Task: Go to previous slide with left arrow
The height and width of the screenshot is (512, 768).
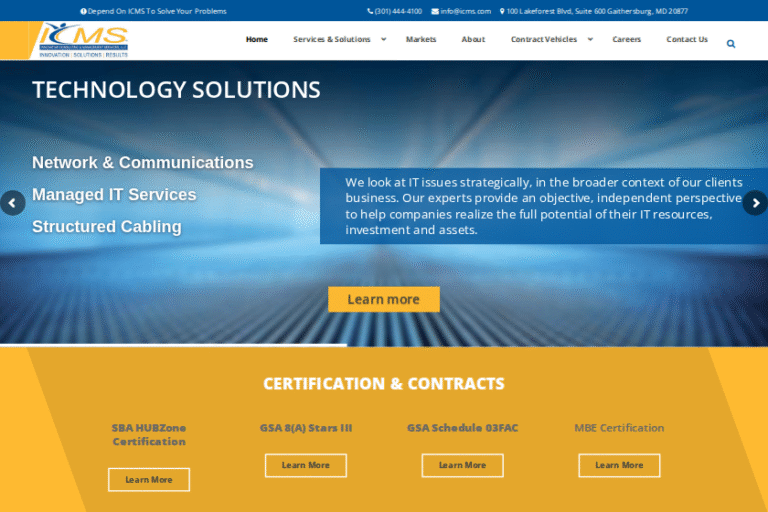Action: pos(12,203)
